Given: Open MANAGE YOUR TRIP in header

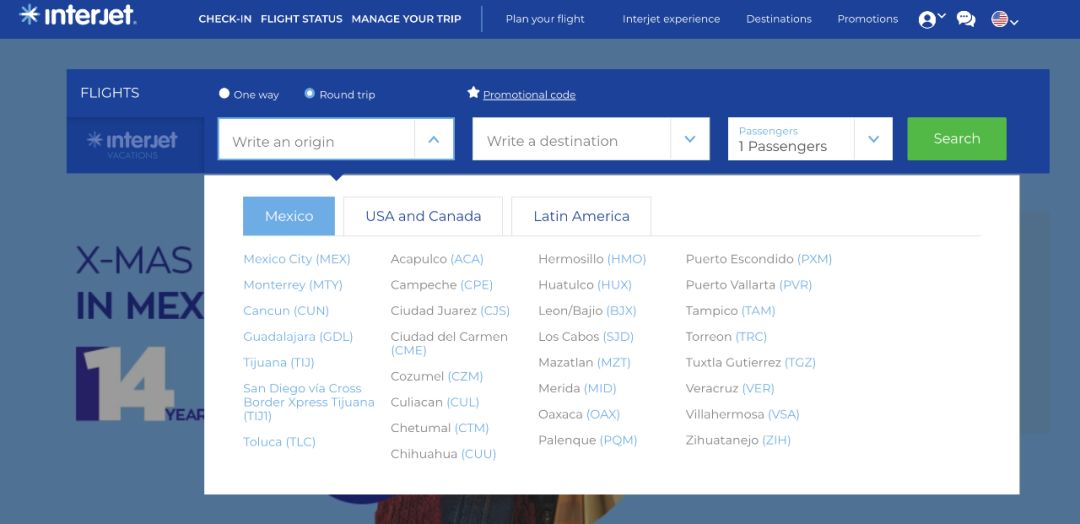Looking at the screenshot, I should pyautogui.click(x=406, y=19).
